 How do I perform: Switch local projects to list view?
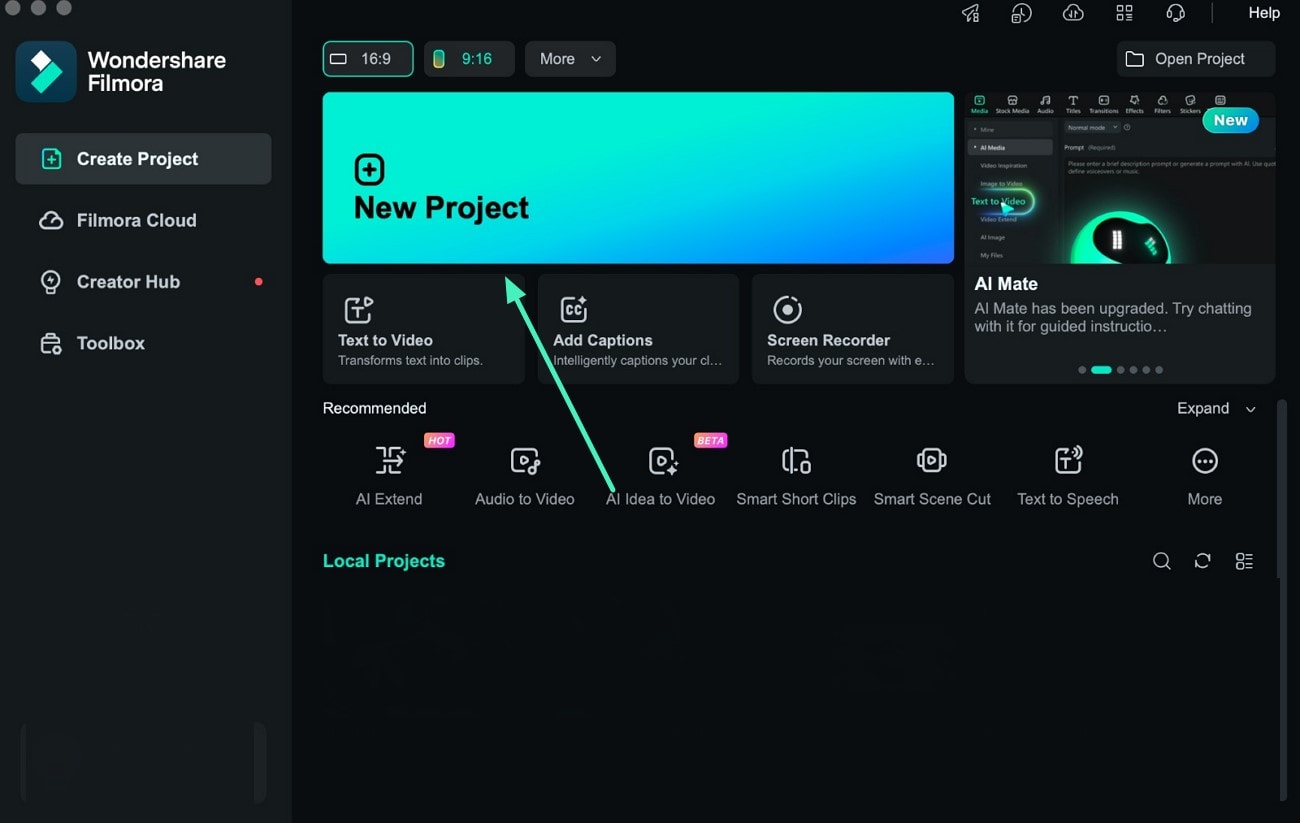click(x=1244, y=561)
